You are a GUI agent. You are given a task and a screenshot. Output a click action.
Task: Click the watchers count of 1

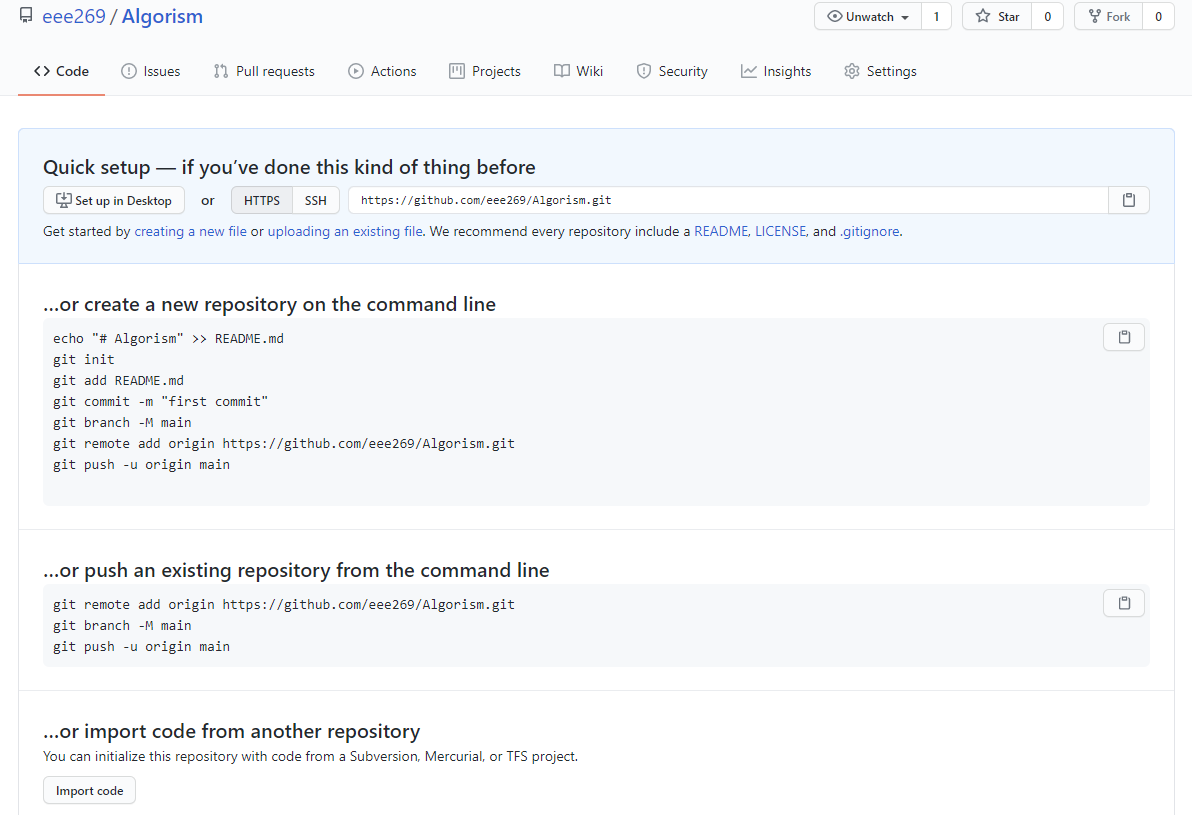(x=936, y=17)
